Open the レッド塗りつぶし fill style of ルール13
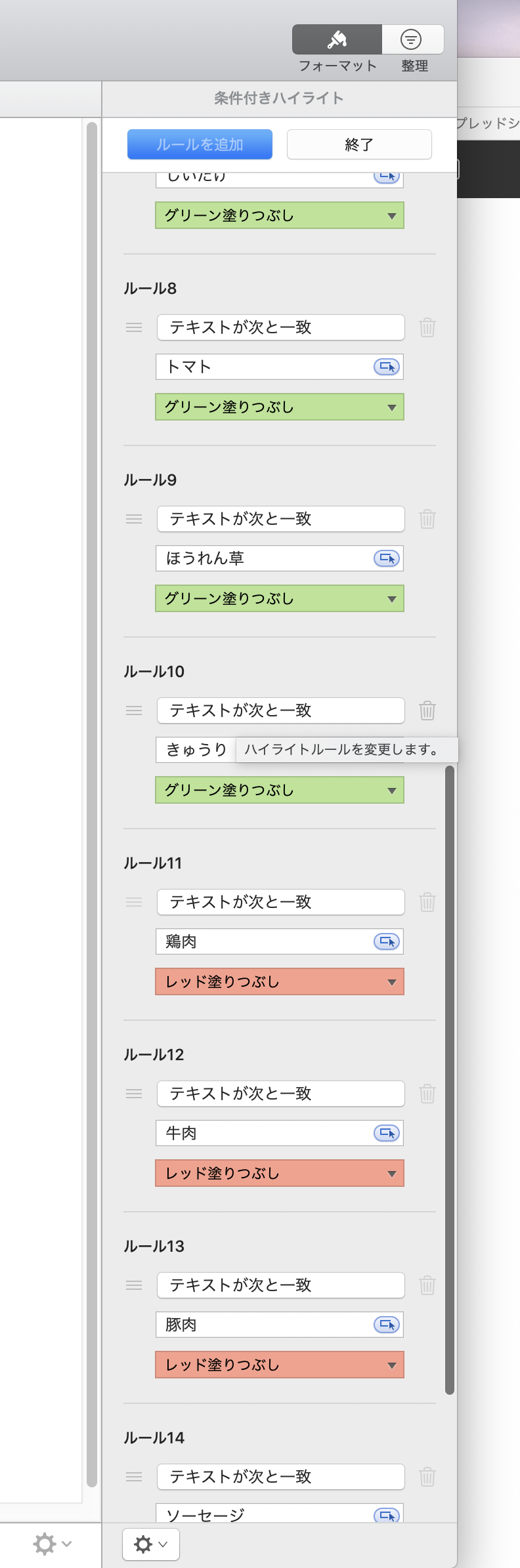 coord(279,1365)
